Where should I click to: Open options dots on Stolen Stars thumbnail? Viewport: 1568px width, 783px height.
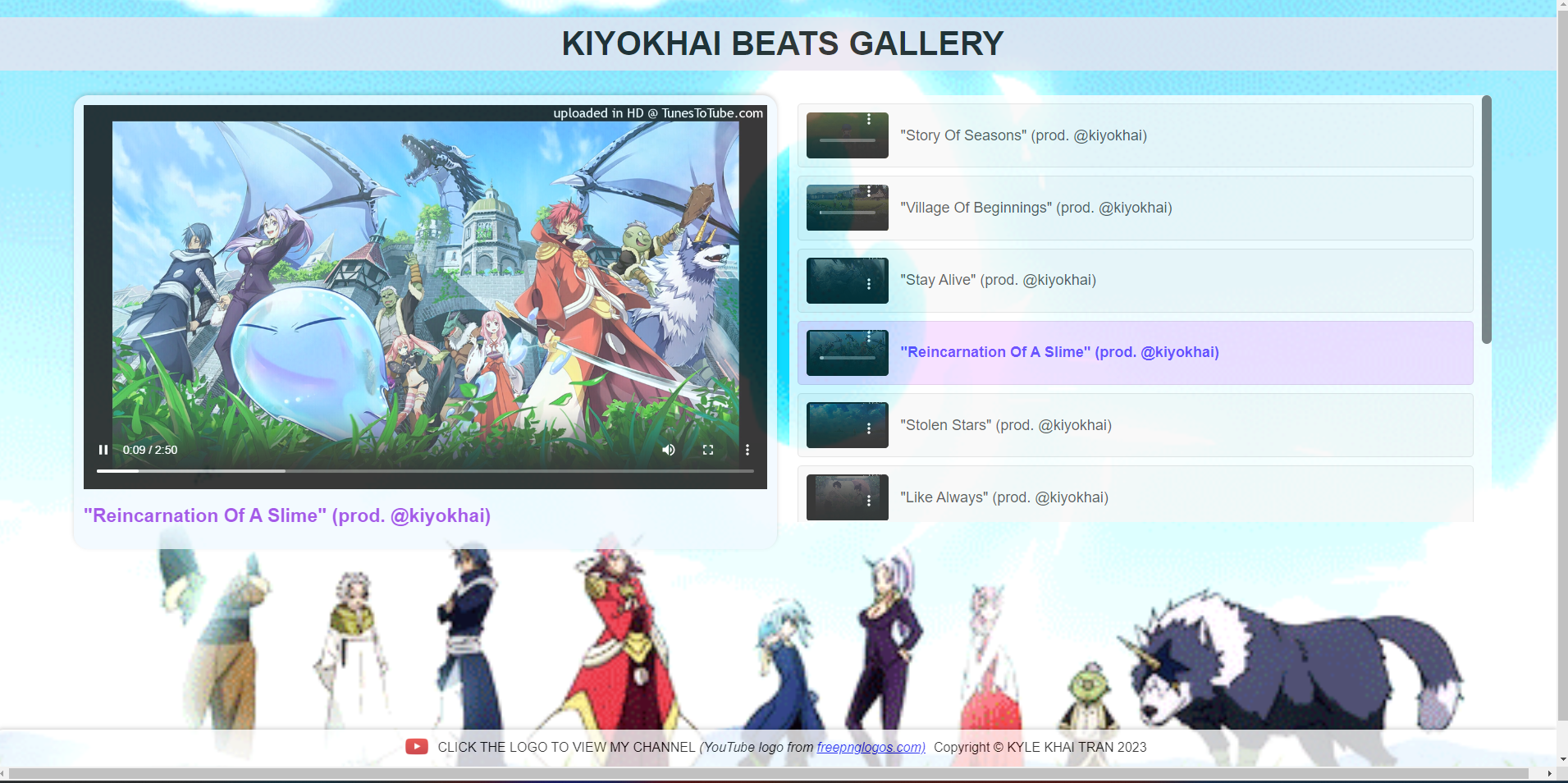point(869,428)
